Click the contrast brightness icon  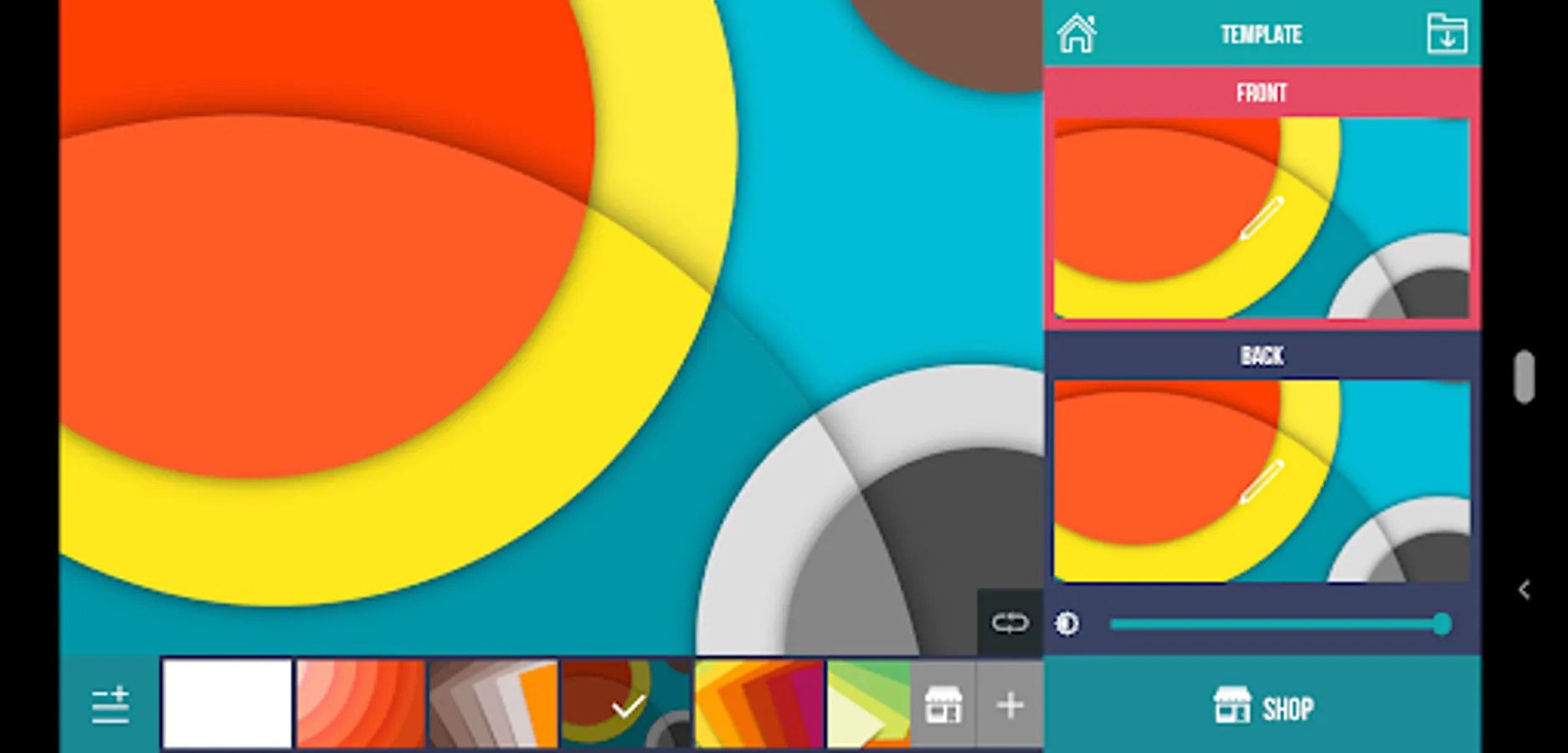point(1067,623)
